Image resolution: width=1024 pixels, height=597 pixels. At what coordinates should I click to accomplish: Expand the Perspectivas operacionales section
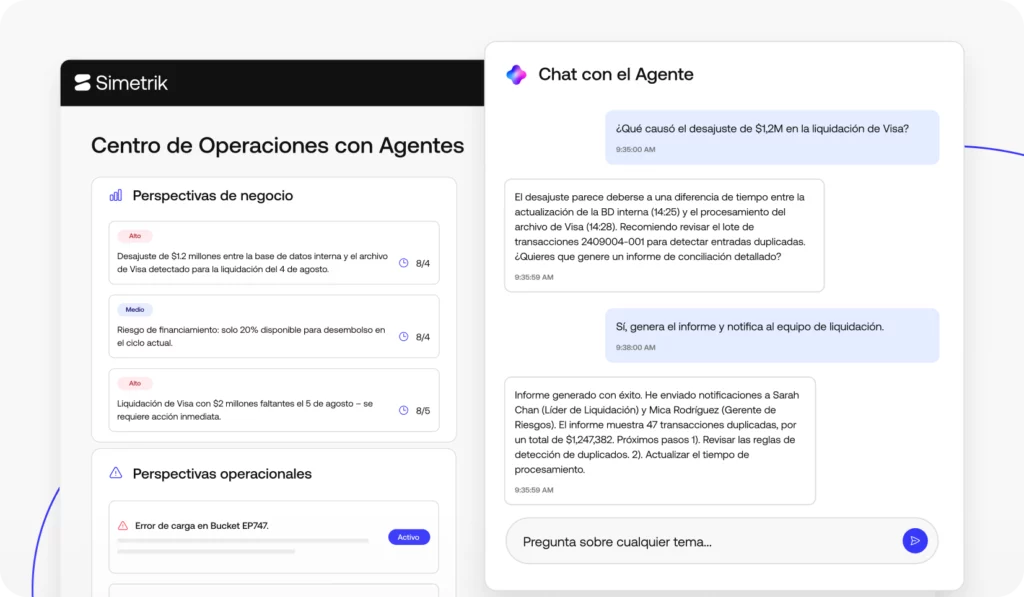[x=222, y=473]
